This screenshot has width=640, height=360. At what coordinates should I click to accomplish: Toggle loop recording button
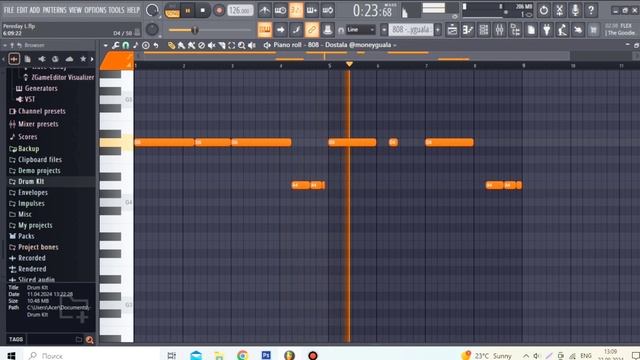click(x=328, y=11)
